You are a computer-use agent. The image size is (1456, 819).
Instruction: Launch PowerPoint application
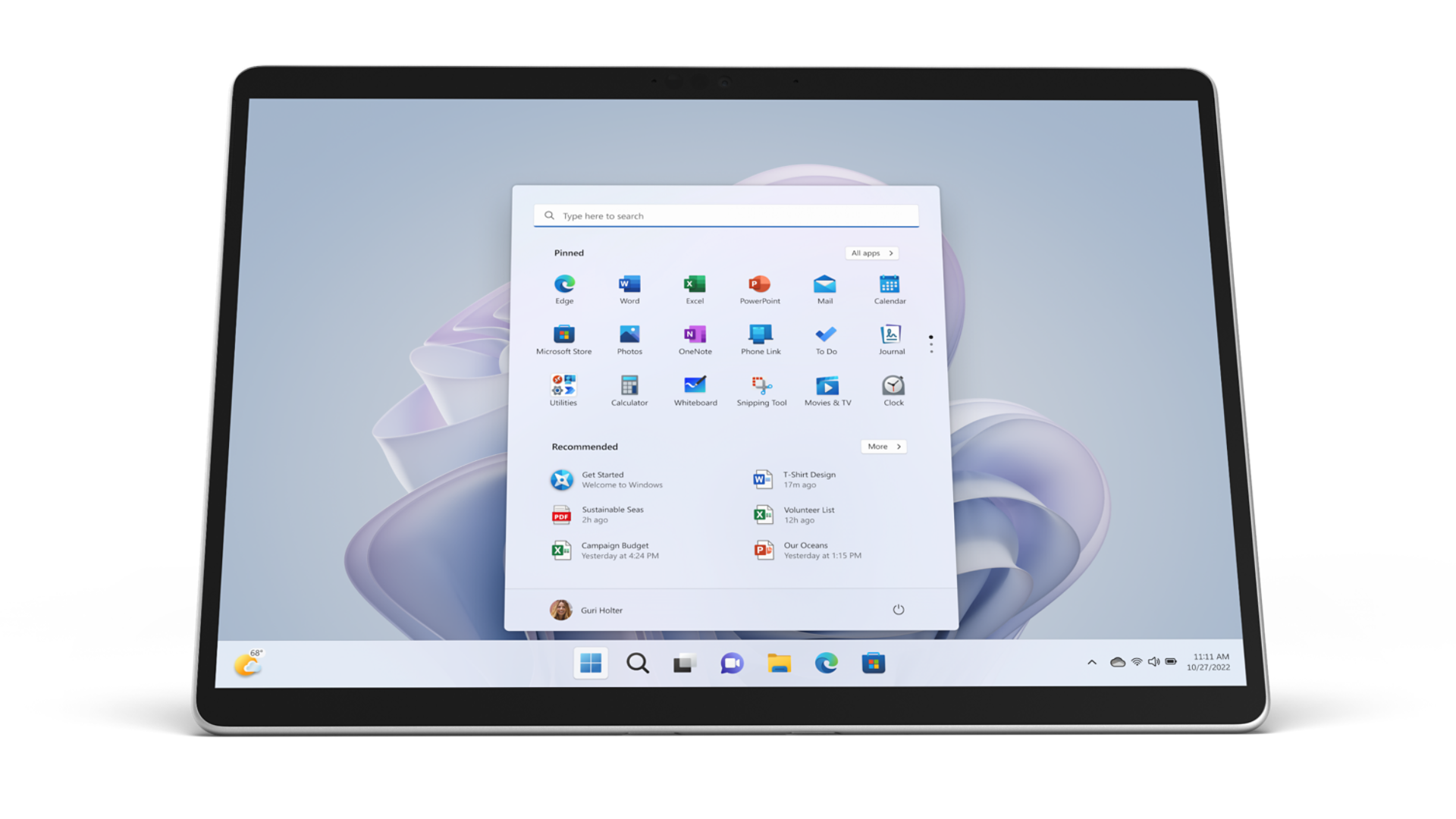759,285
